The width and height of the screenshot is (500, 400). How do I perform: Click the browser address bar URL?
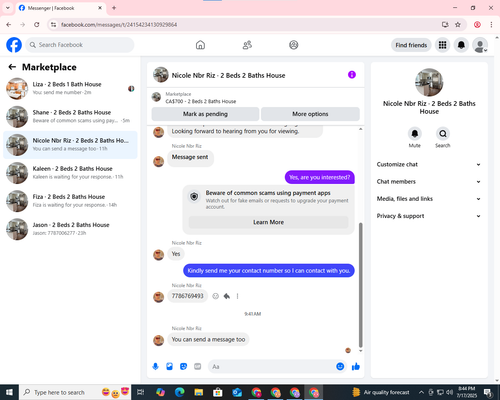(119, 25)
